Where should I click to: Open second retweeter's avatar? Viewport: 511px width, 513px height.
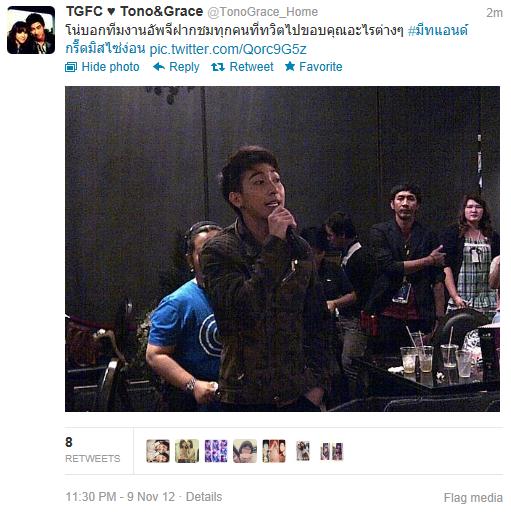(187, 451)
